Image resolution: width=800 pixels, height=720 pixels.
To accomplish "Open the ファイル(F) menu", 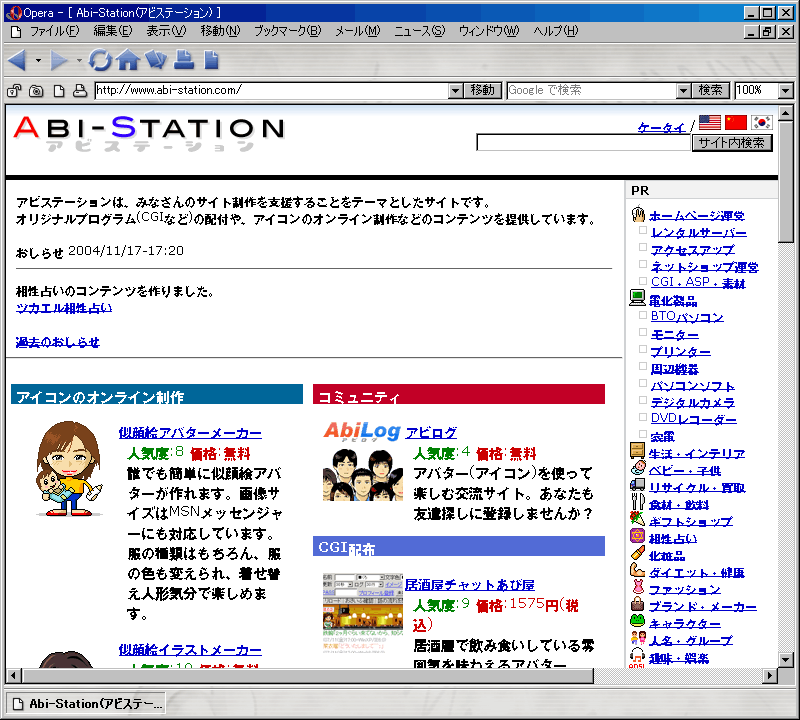I will click(x=54, y=31).
